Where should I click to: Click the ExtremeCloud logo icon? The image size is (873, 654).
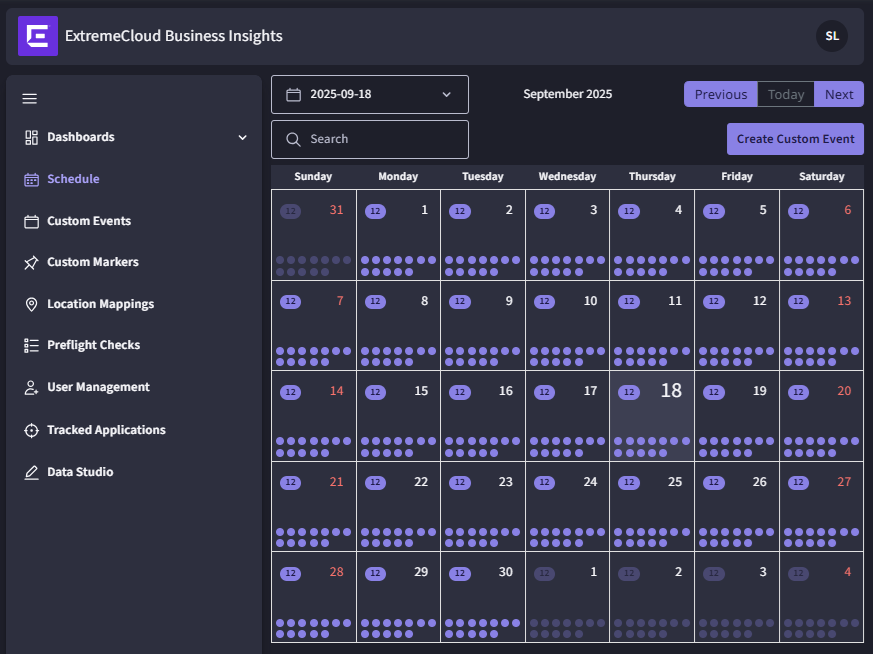38,36
